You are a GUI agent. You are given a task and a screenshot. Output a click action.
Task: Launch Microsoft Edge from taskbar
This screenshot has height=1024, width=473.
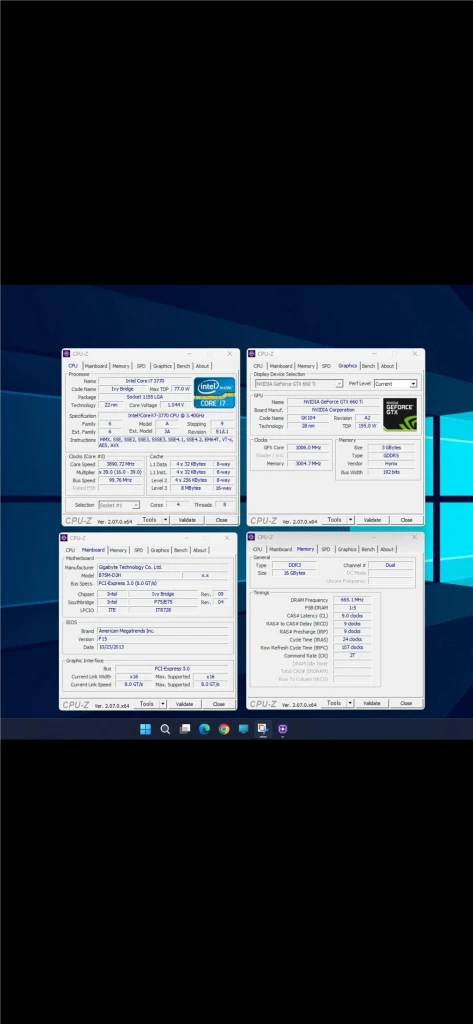[x=204, y=729]
